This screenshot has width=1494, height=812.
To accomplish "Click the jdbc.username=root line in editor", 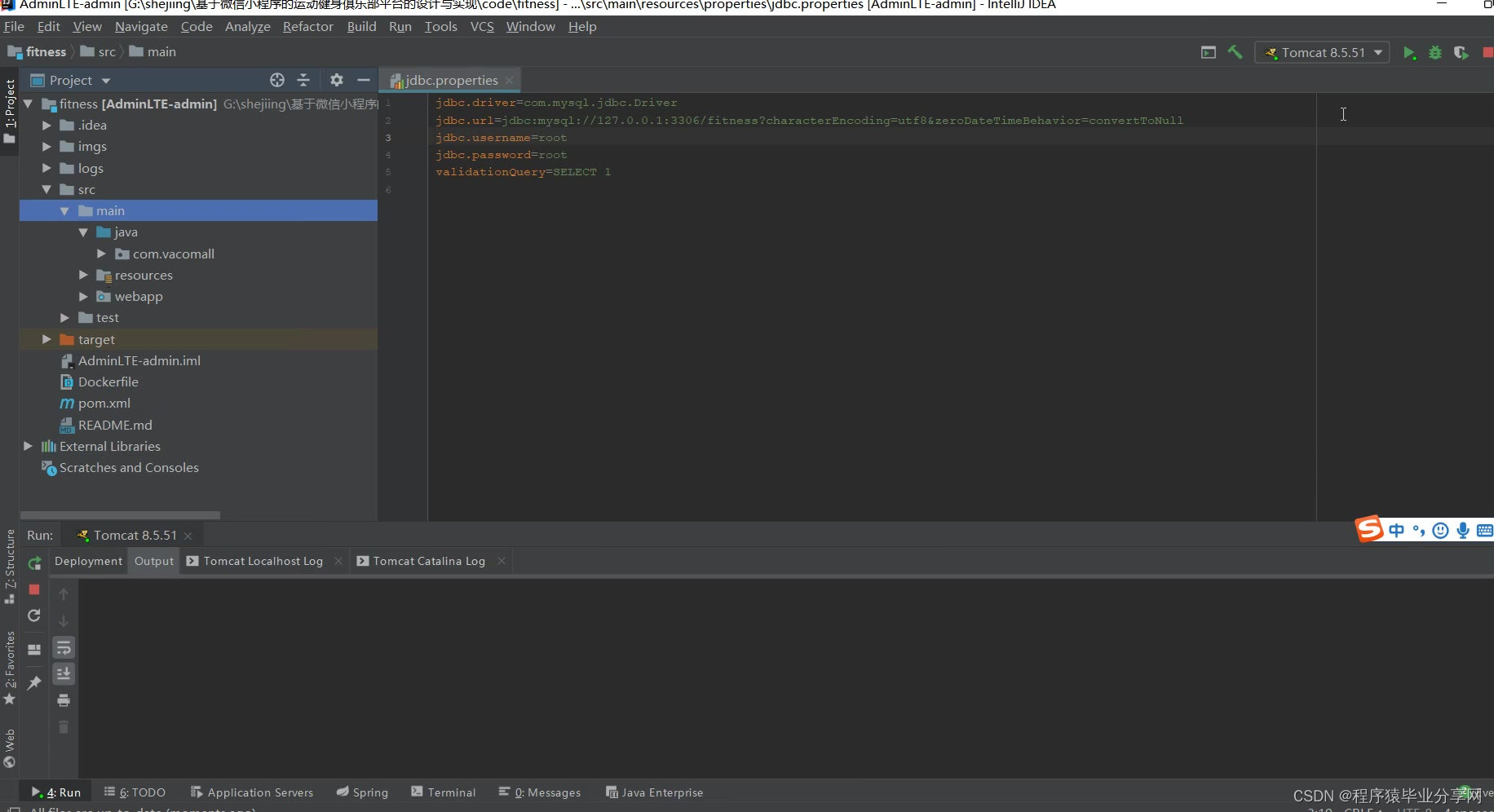I will (501, 138).
